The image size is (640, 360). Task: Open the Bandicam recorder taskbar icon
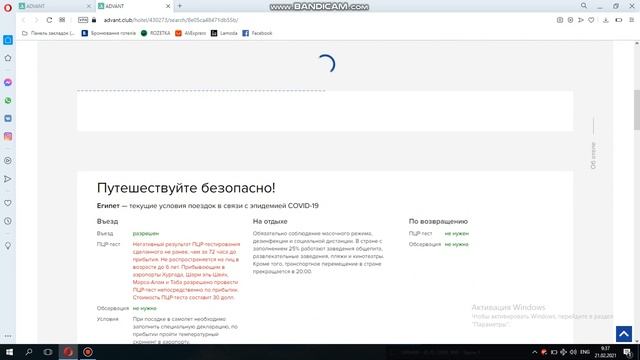click(87, 352)
